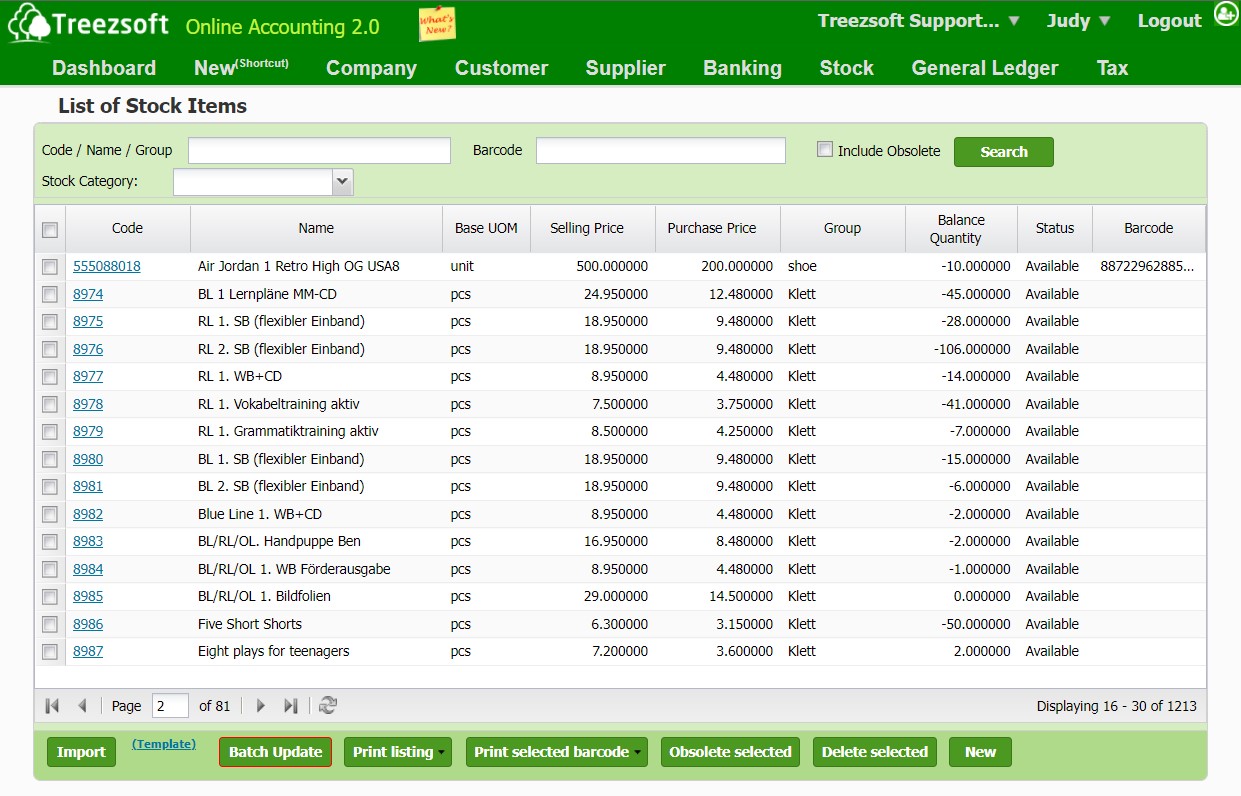Tick the select-all checkbox in the header
Screen dimensions: 1241x796
coord(50,230)
